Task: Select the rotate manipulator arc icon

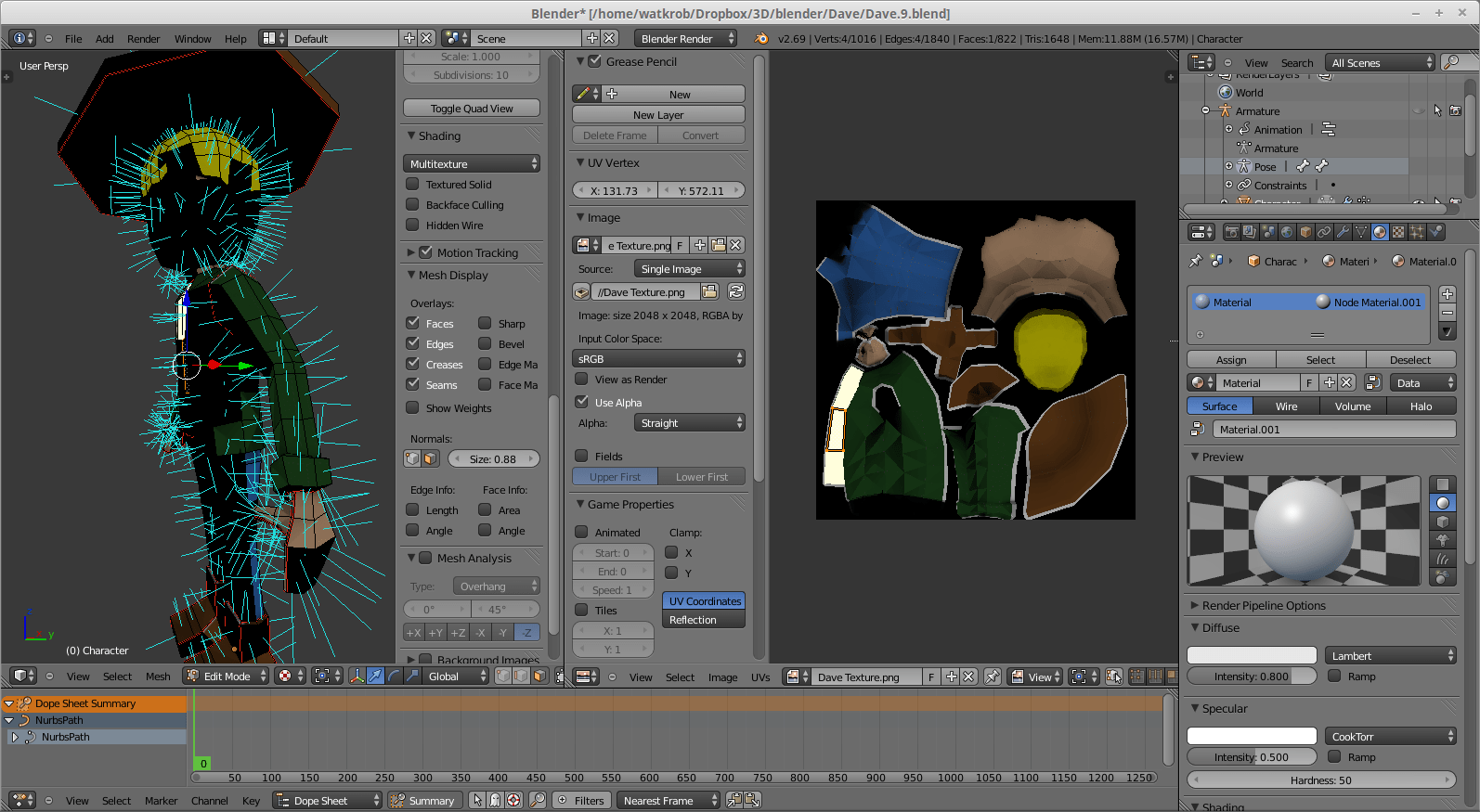Action: 394,677
